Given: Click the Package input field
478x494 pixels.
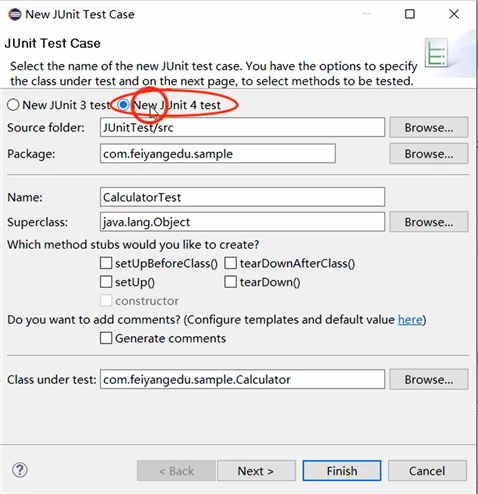Looking at the screenshot, I should coord(218,153).
